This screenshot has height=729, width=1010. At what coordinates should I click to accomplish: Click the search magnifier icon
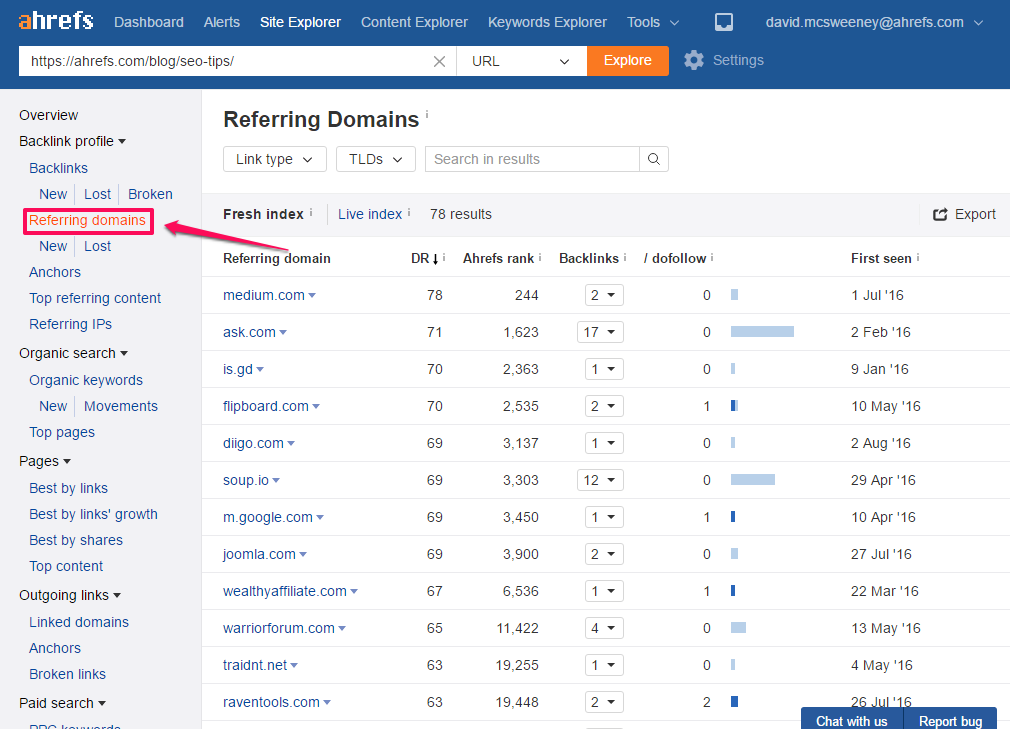tap(654, 159)
